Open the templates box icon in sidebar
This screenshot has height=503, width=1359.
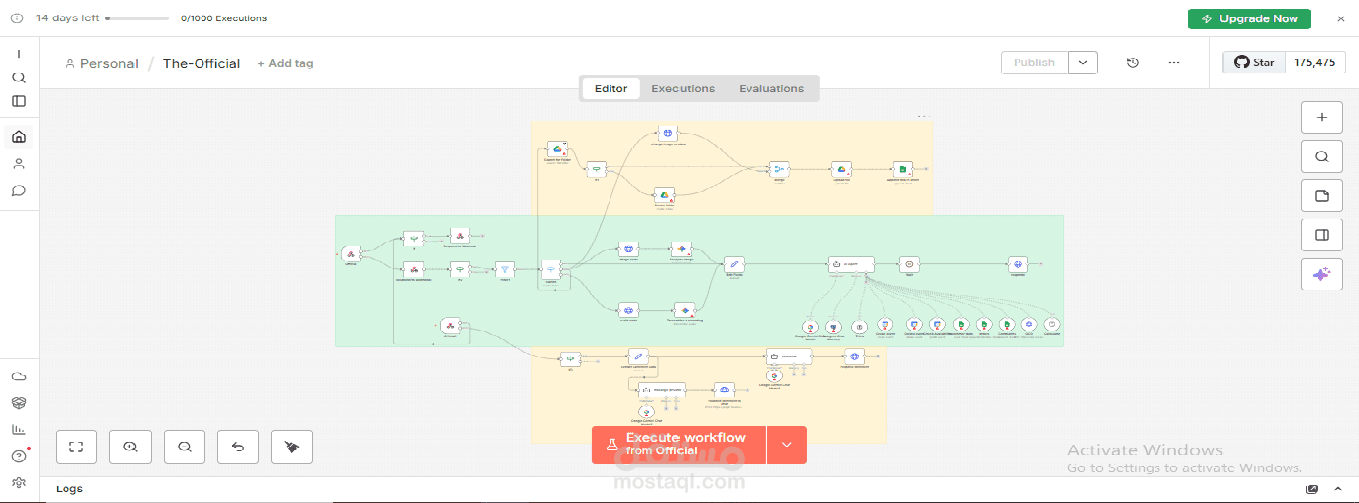click(19, 403)
